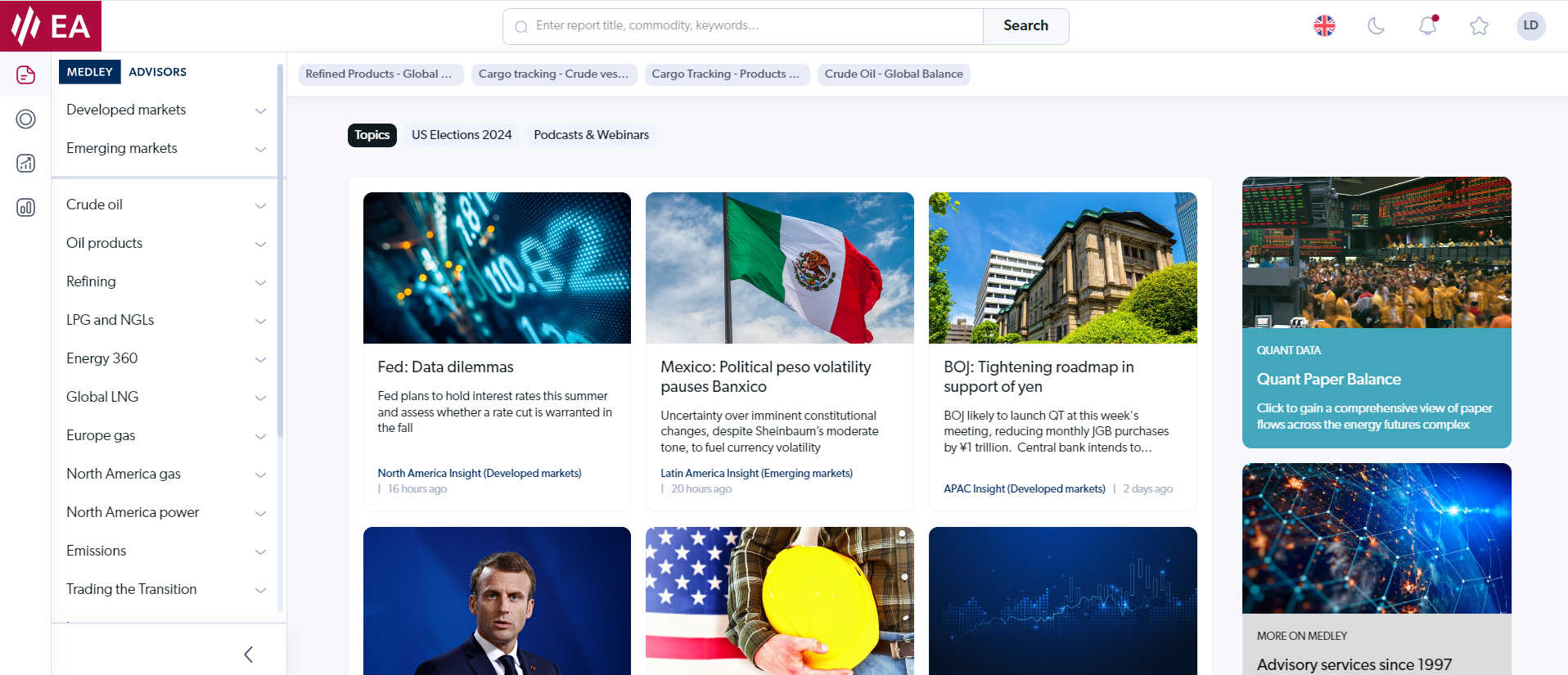Open Cargo Tracking - Products chip
Viewport: 1568px width, 675px height.
pyautogui.click(x=727, y=74)
